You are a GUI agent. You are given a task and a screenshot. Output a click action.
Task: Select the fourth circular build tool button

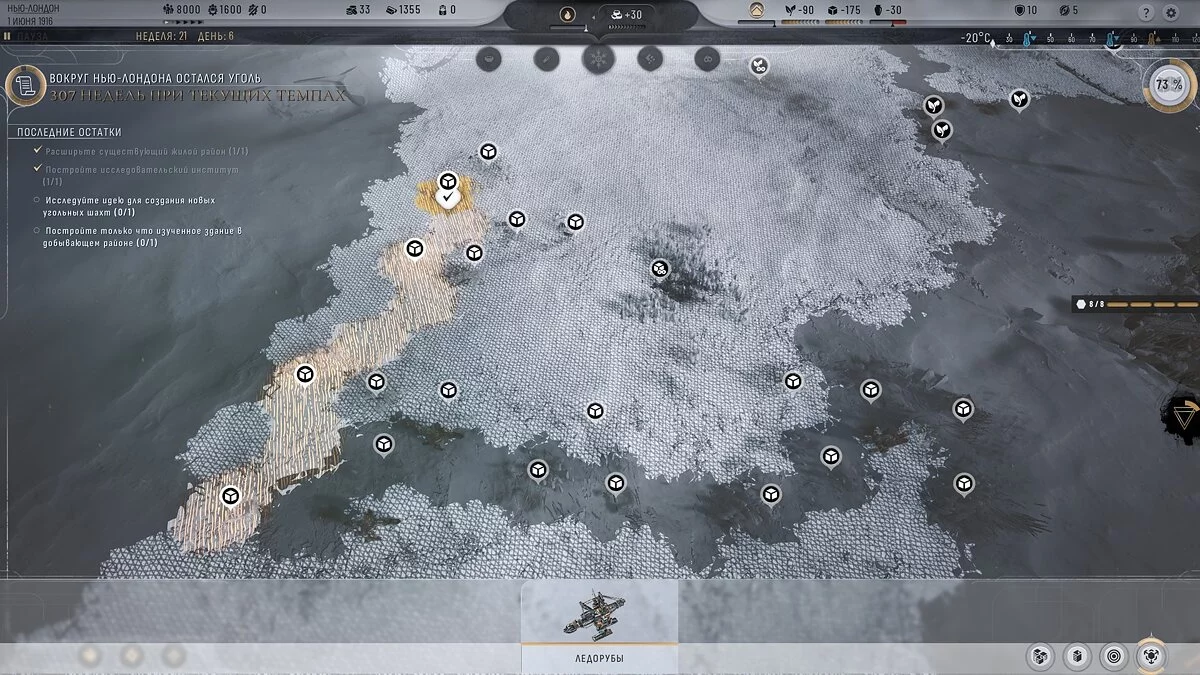[650, 57]
